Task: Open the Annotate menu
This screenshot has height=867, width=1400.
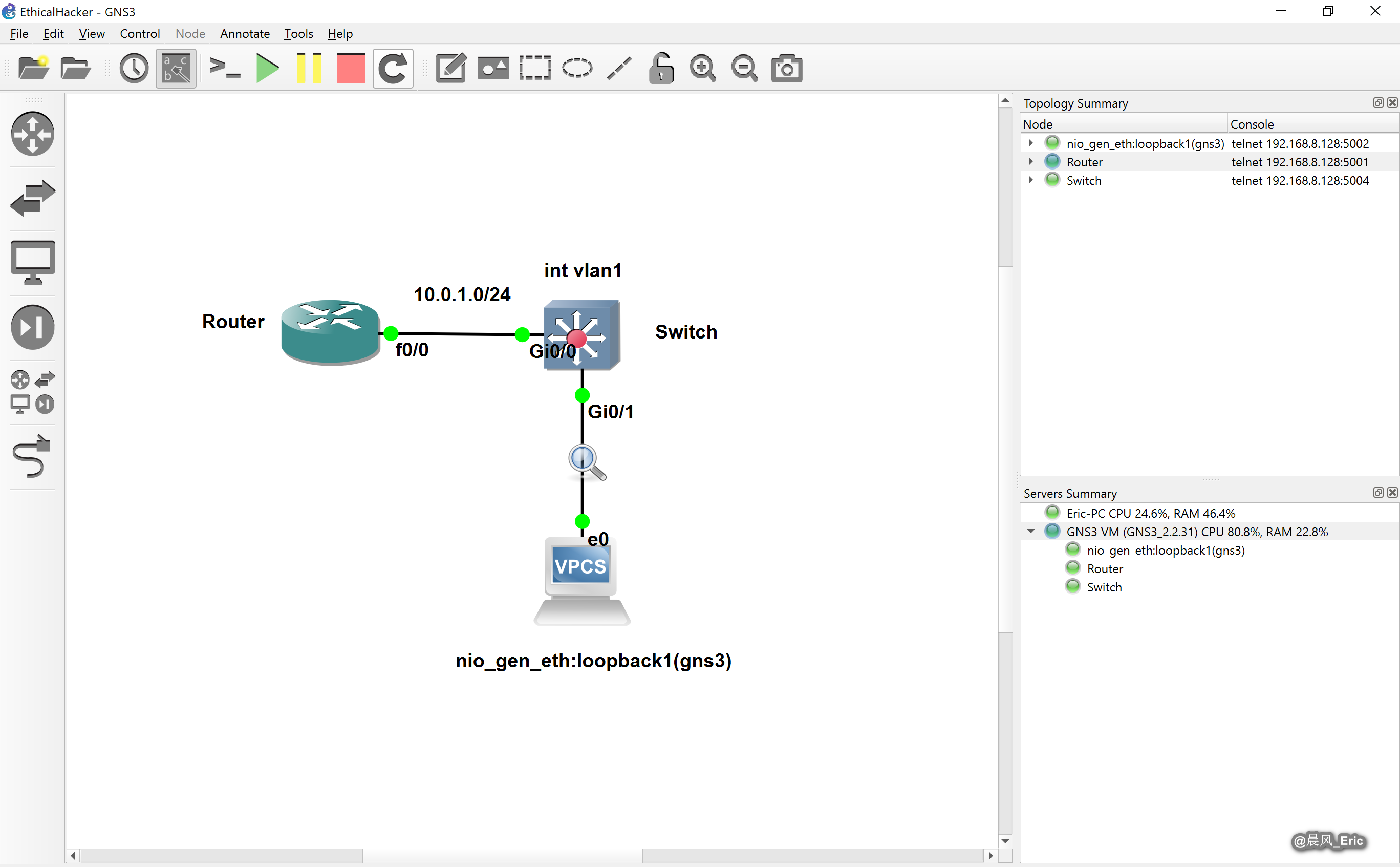Action: (x=245, y=34)
